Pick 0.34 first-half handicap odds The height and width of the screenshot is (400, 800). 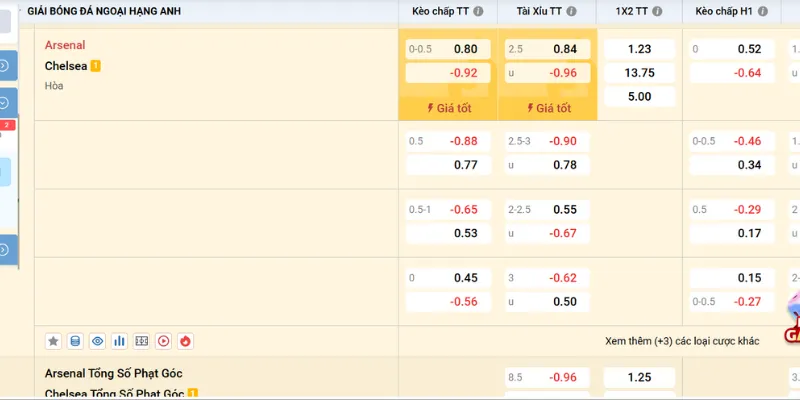coord(732,165)
